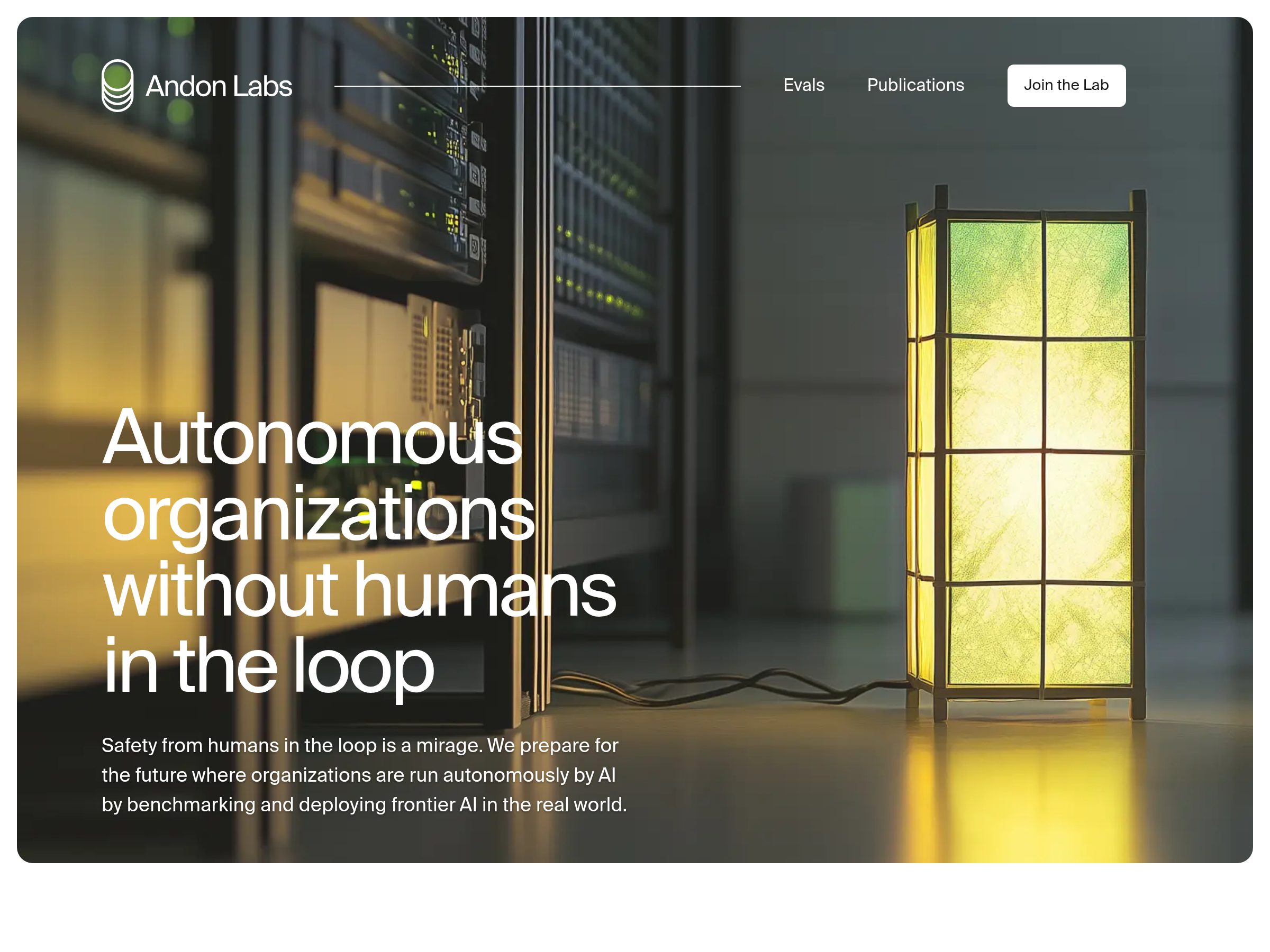
Task: Click the headline line in the loop
Action: click(268, 666)
